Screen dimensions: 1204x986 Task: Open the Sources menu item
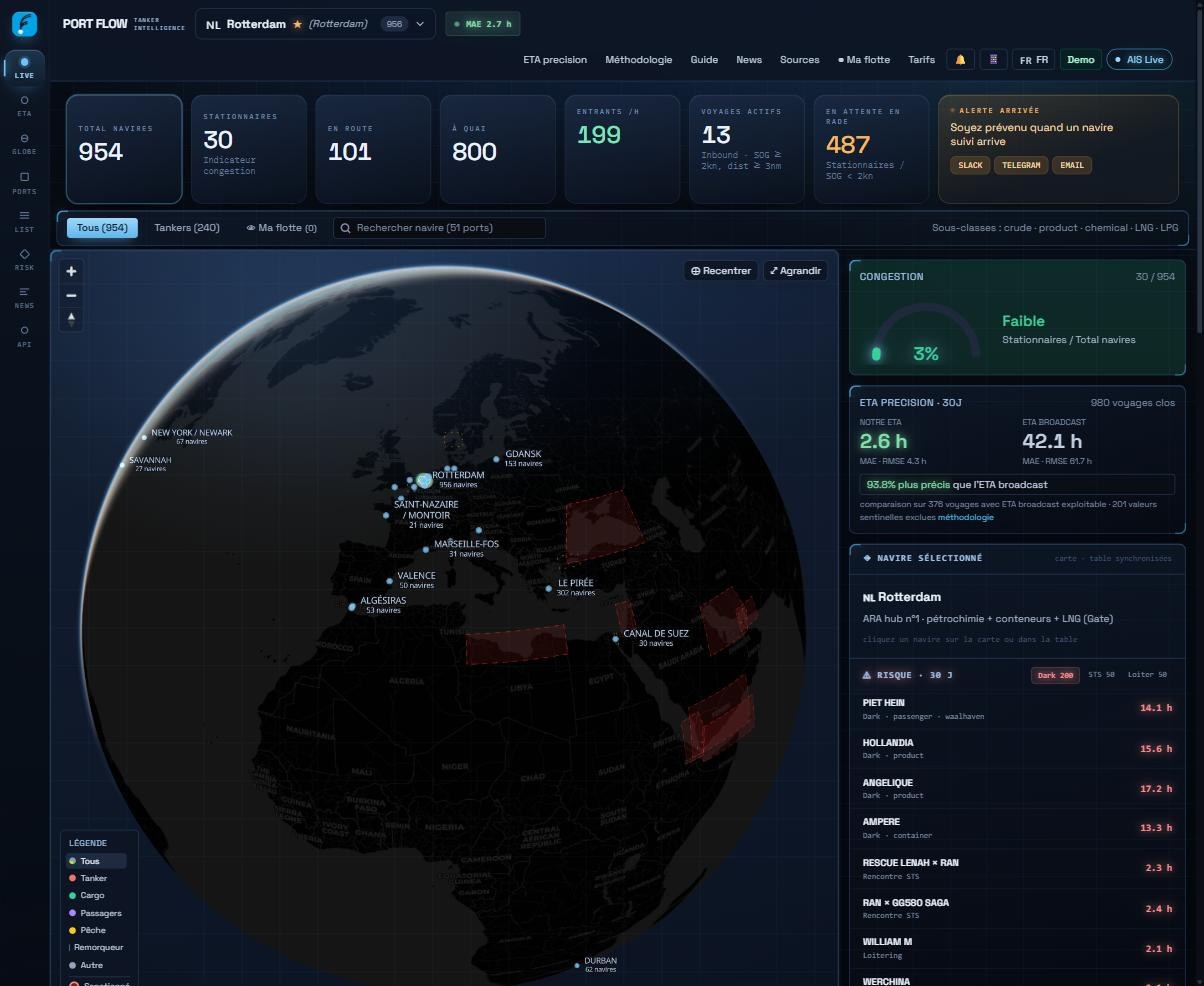tap(800, 60)
